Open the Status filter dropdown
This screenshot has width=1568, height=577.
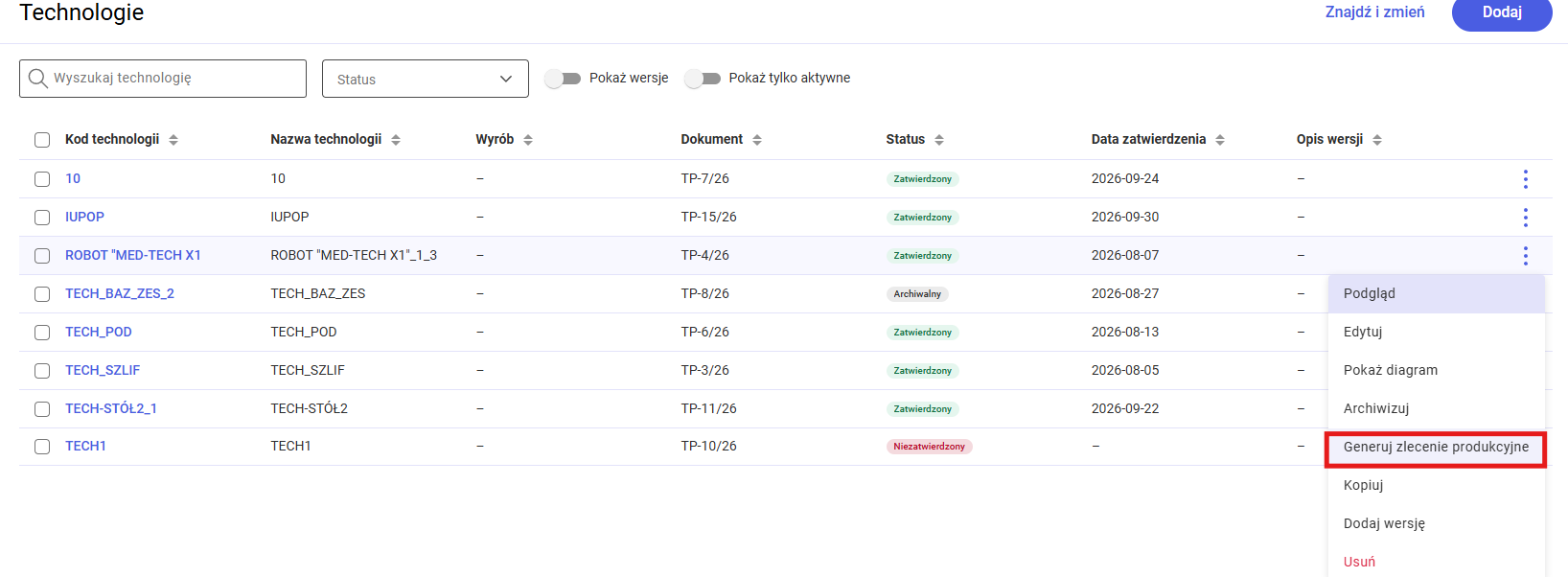(x=426, y=79)
